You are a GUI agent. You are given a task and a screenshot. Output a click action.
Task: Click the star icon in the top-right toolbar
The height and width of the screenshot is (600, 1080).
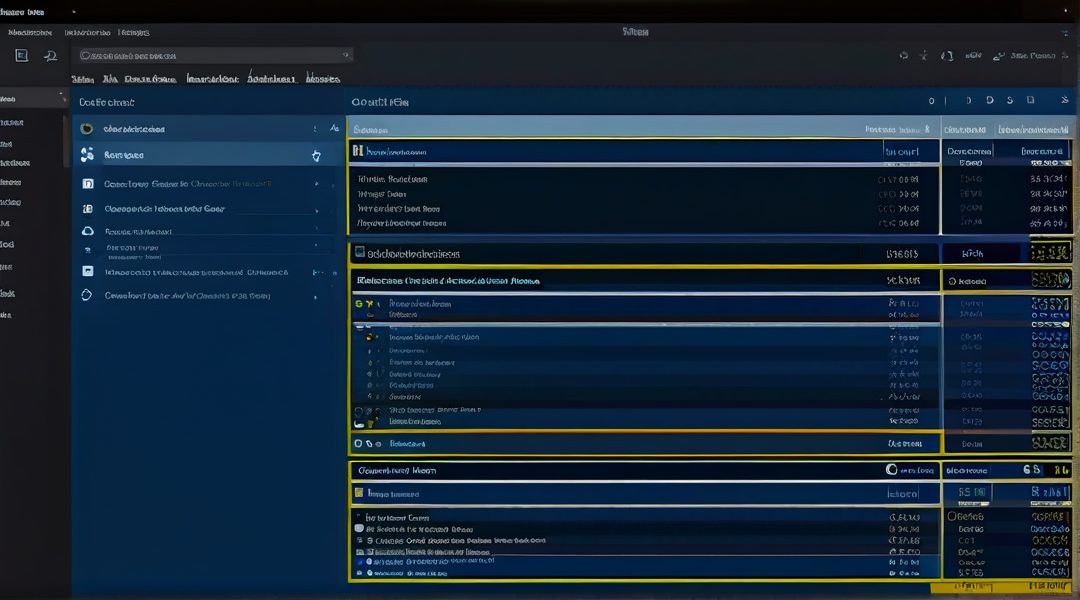[924, 56]
